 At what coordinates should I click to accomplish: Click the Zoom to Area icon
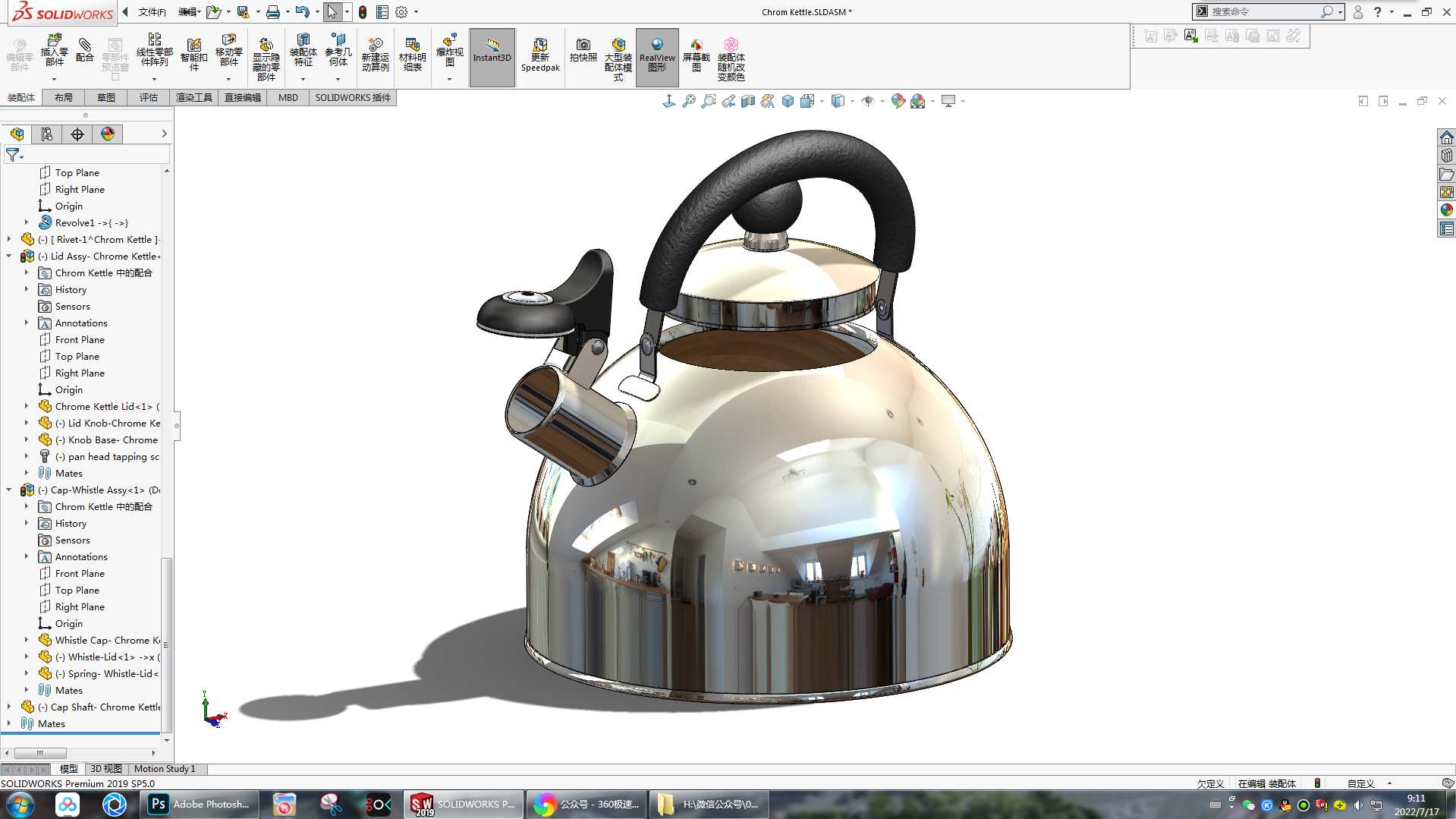pyautogui.click(x=709, y=101)
